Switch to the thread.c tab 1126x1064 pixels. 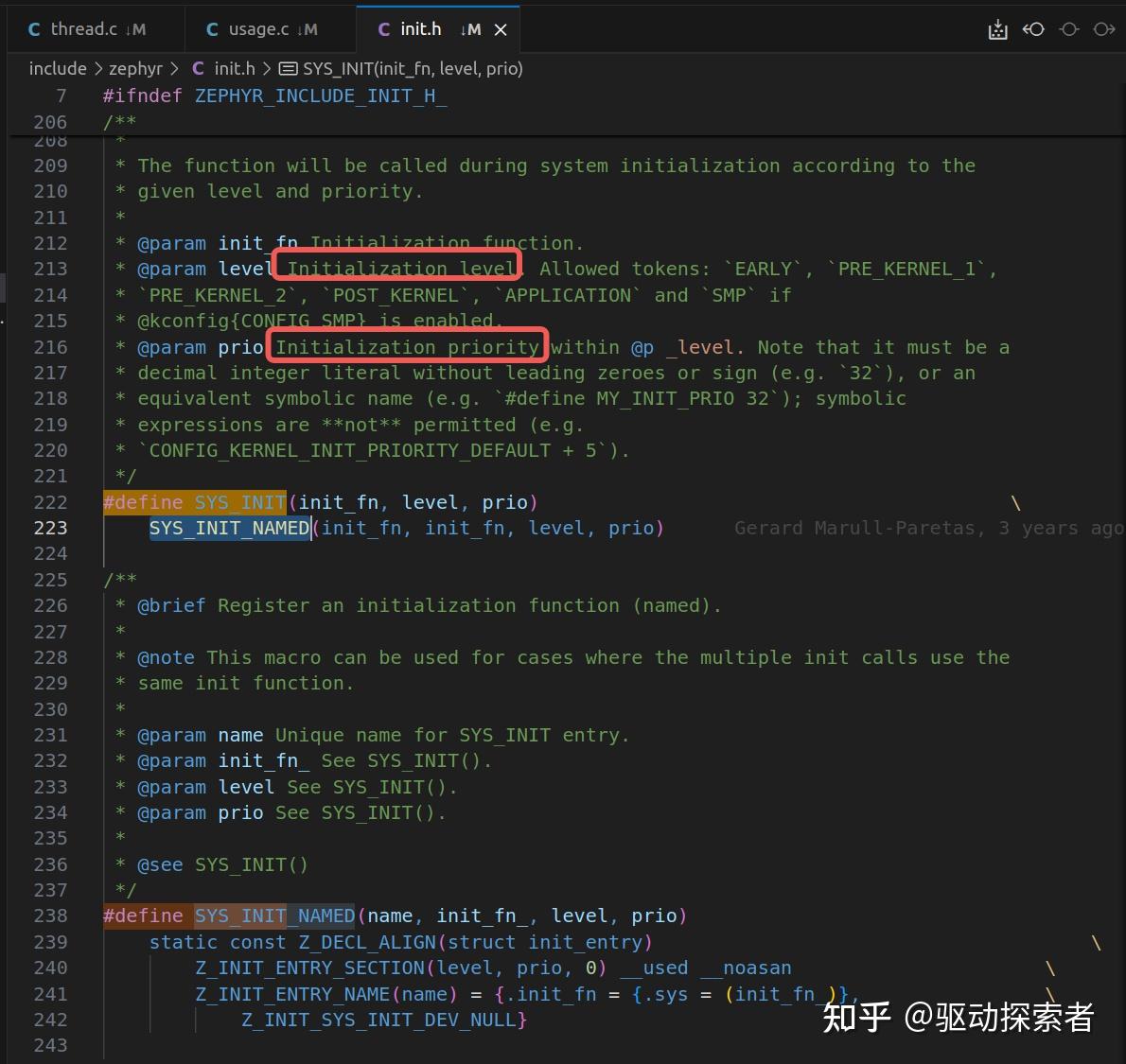(87, 29)
